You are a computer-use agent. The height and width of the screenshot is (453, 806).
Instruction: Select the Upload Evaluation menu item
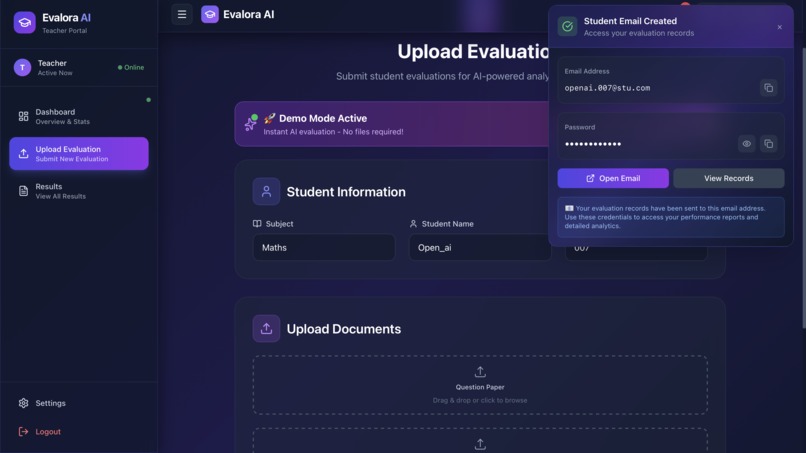[79, 153]
